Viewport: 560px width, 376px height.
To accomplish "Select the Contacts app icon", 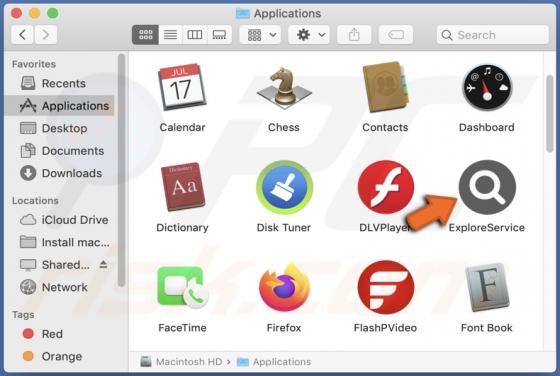I will point(385,87).
